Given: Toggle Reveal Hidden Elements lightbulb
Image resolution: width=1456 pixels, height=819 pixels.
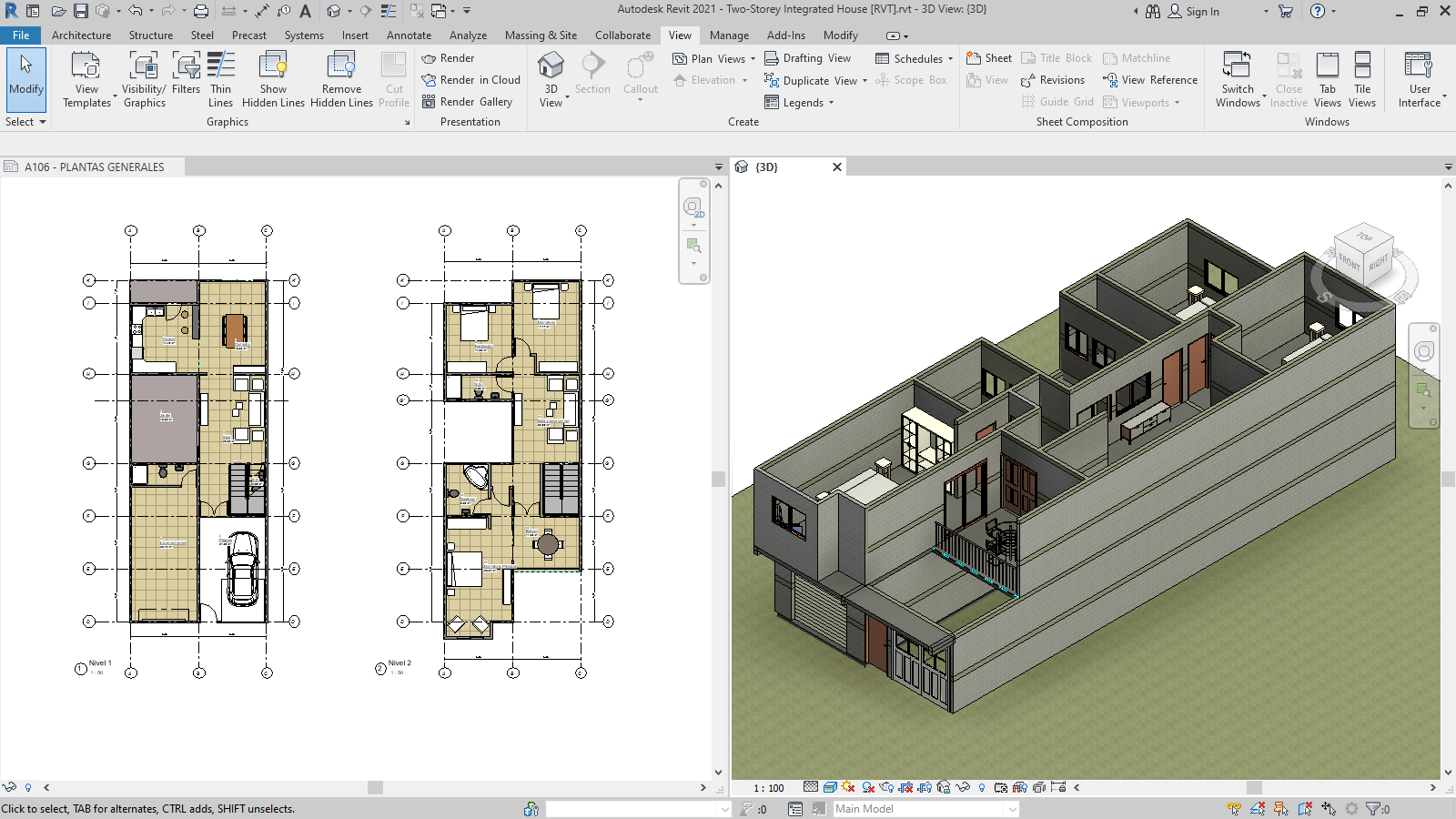Looking at the screenshot, I should click(981, 788).
